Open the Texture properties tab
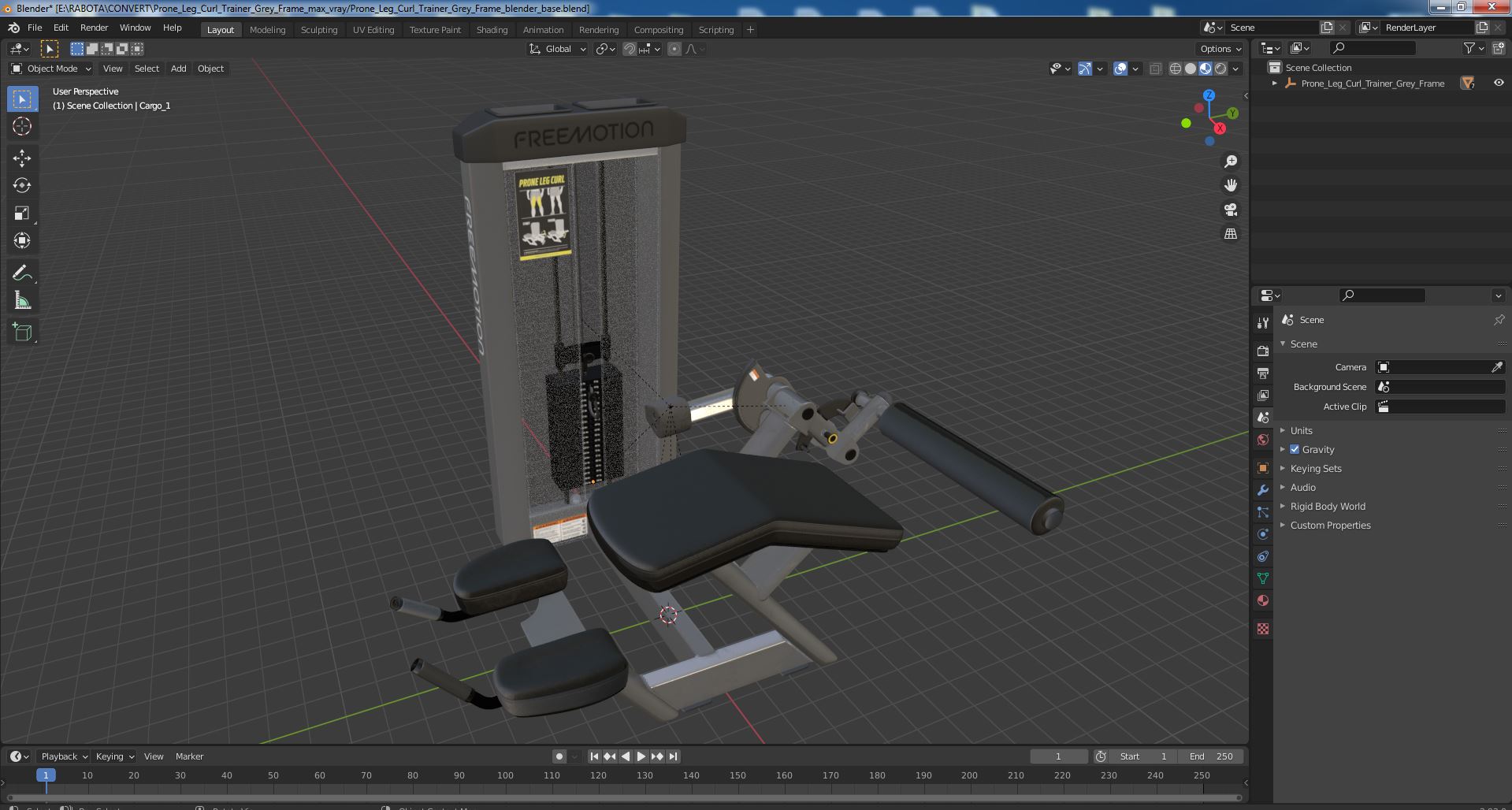 (x=1263, y=629)
